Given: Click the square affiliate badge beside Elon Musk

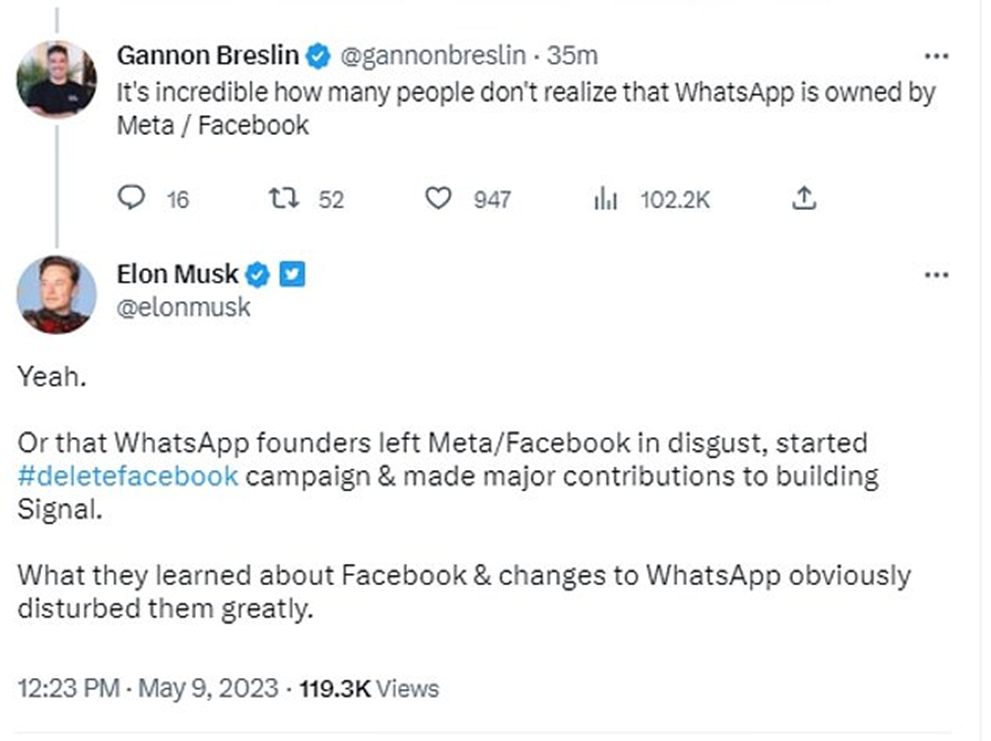Looking at the screenshot, I should click(291, 274).
